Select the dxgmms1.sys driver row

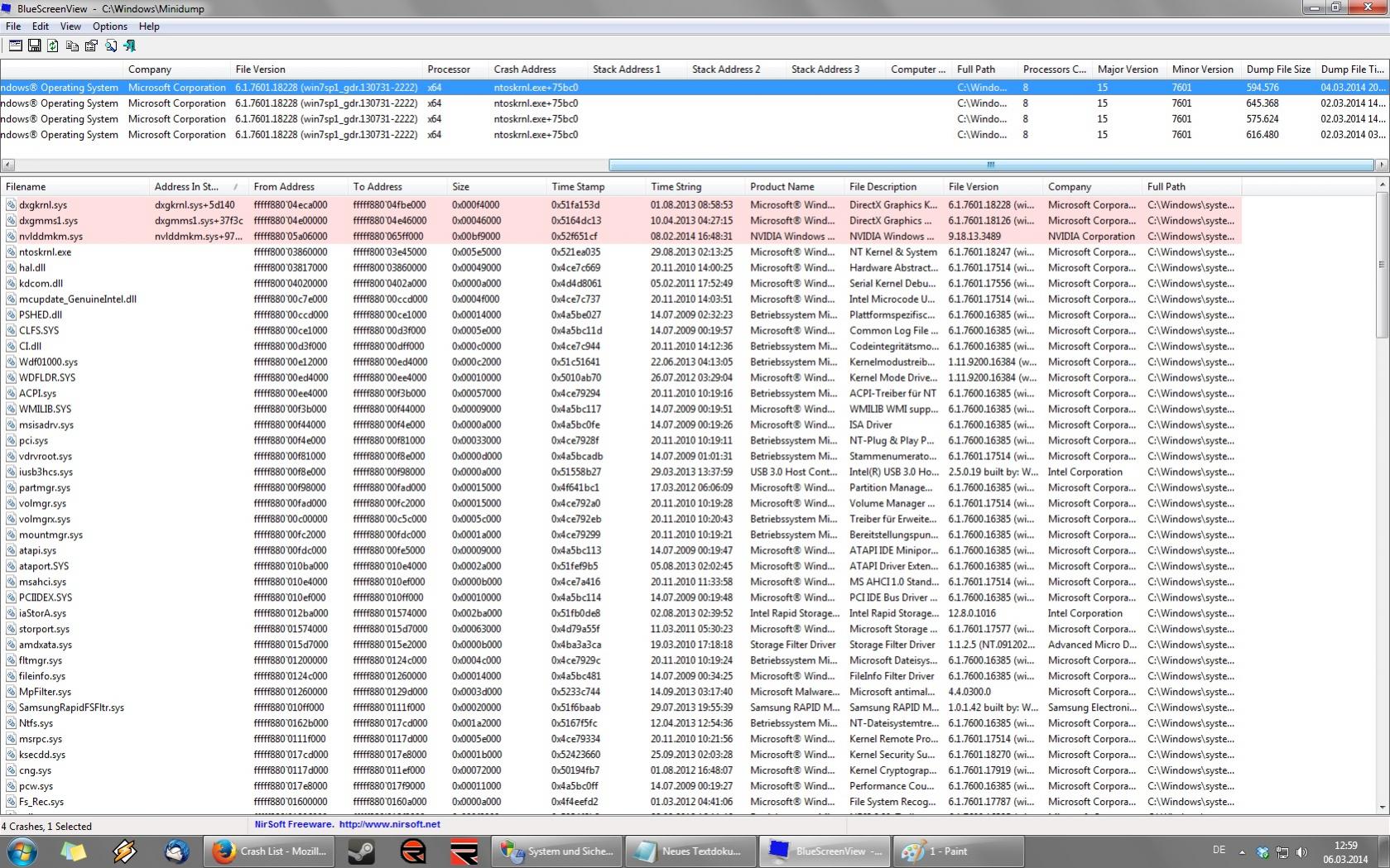point(621,221)
